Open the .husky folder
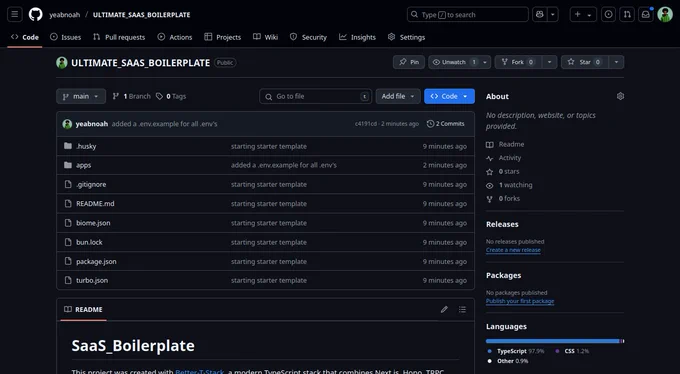The image size is (680, 374). click(x=86, y=146)
